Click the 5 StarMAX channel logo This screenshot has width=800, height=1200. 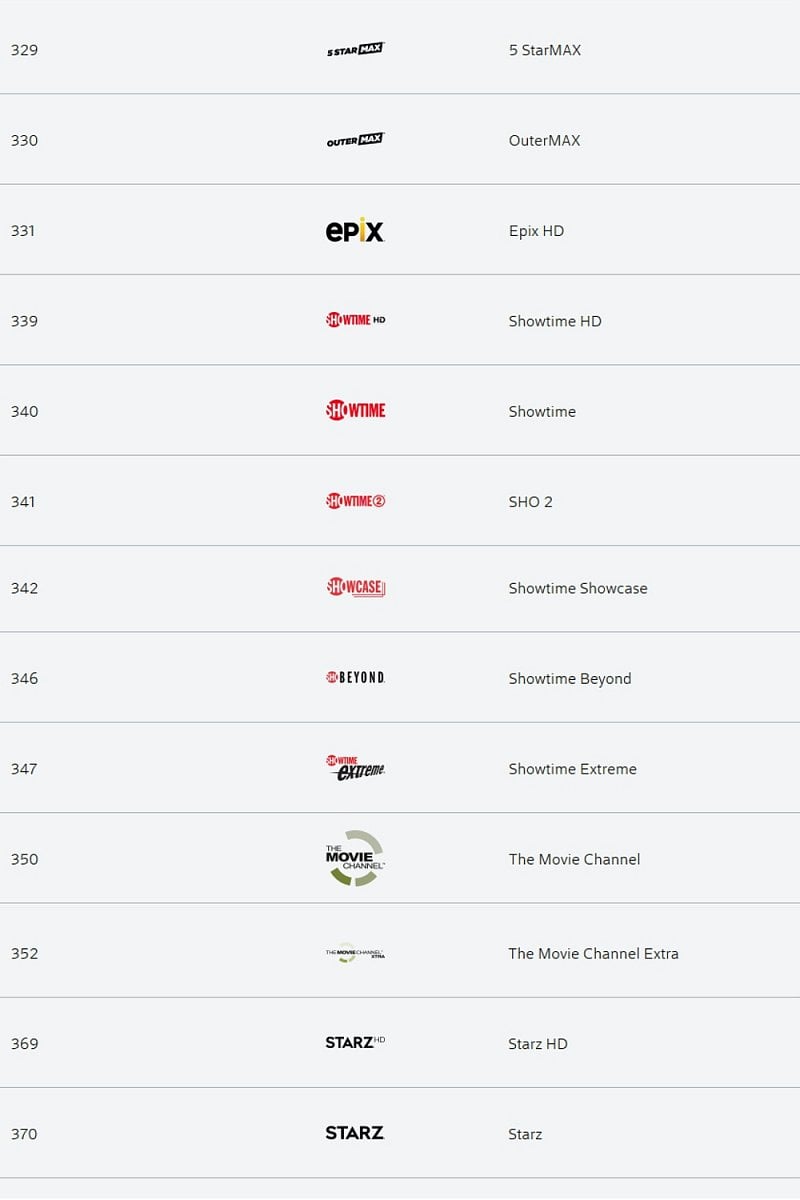pos(355,50)
